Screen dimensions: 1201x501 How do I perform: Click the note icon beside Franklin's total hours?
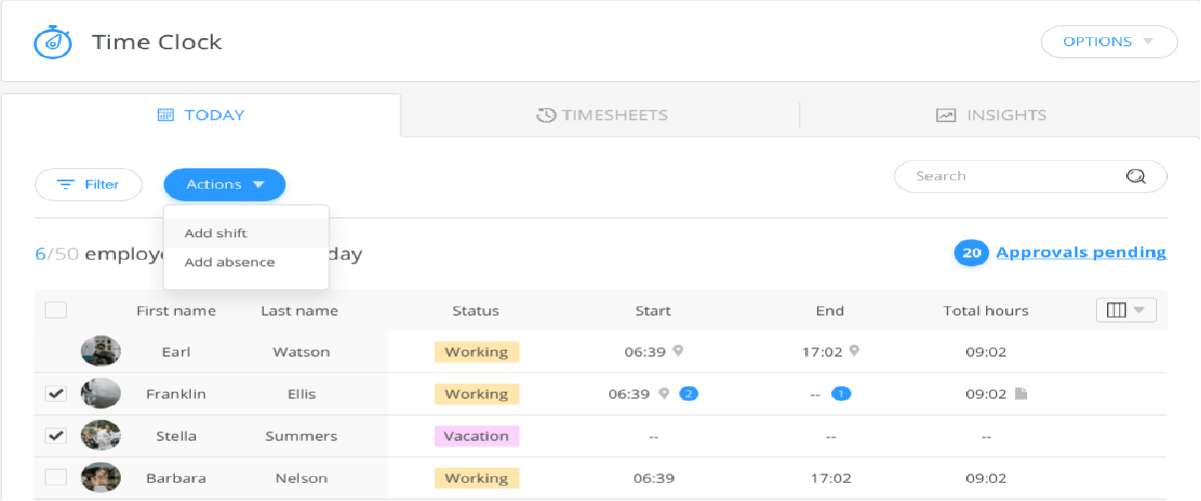[x=1020, y=394]
